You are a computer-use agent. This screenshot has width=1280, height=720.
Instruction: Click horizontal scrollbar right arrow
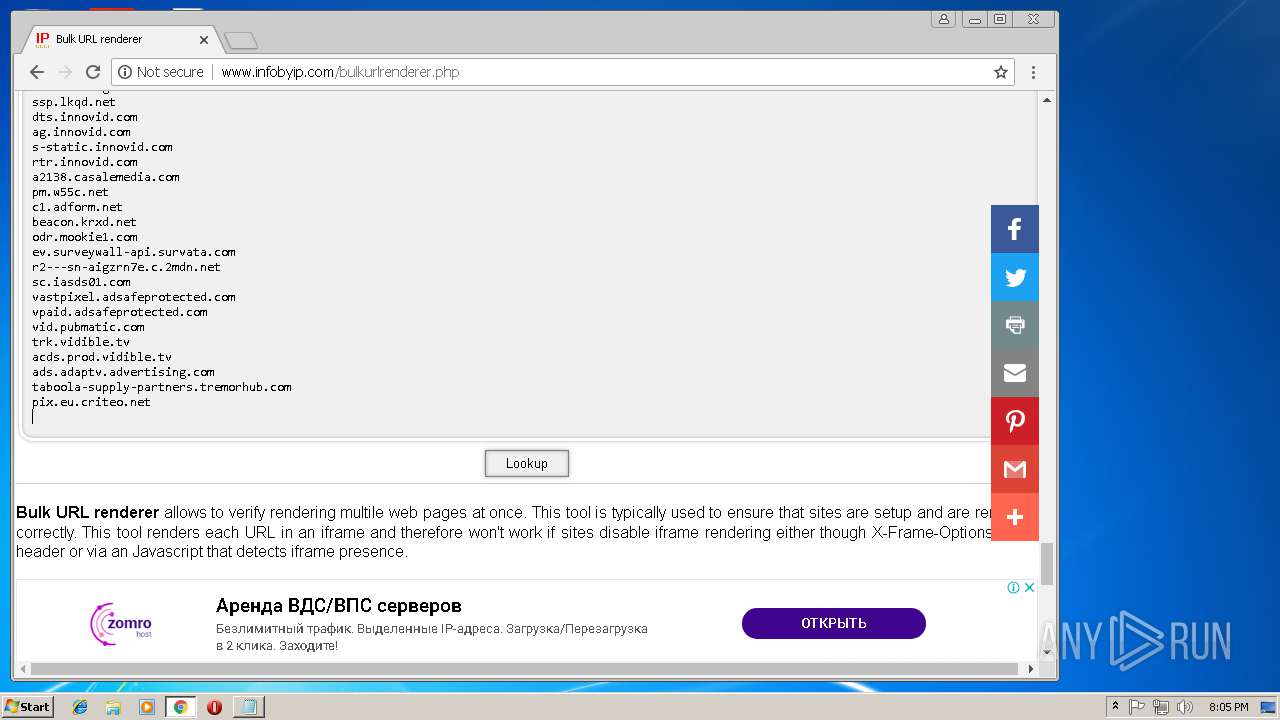pos(1032,668)
